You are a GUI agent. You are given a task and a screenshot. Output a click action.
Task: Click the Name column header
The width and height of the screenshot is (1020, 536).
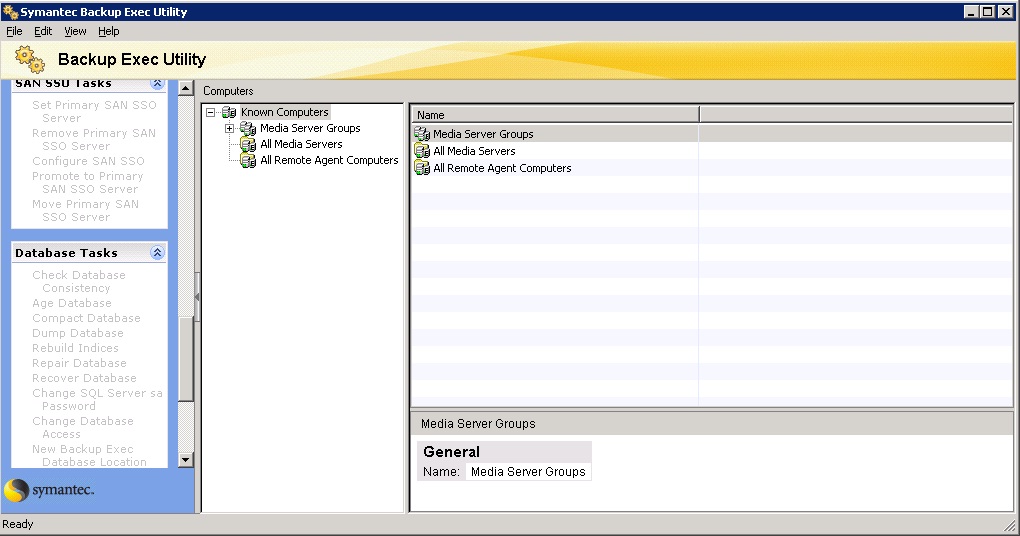click(x=555, y=115)
